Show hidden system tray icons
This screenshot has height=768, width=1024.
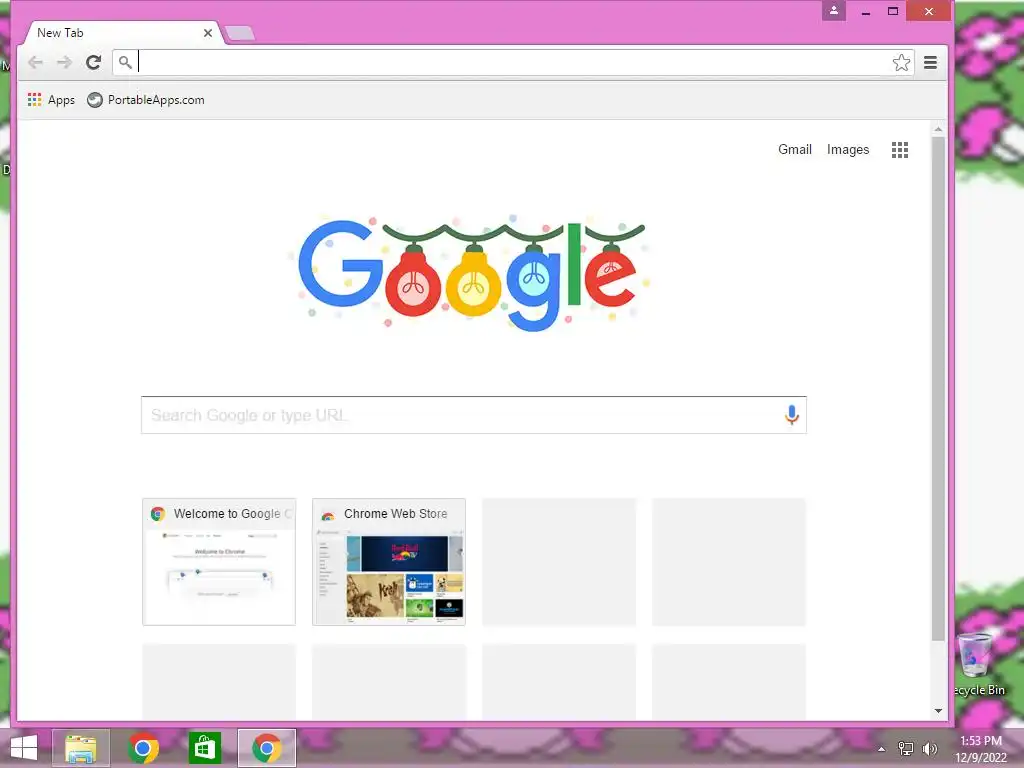click(x=882, y=749)
